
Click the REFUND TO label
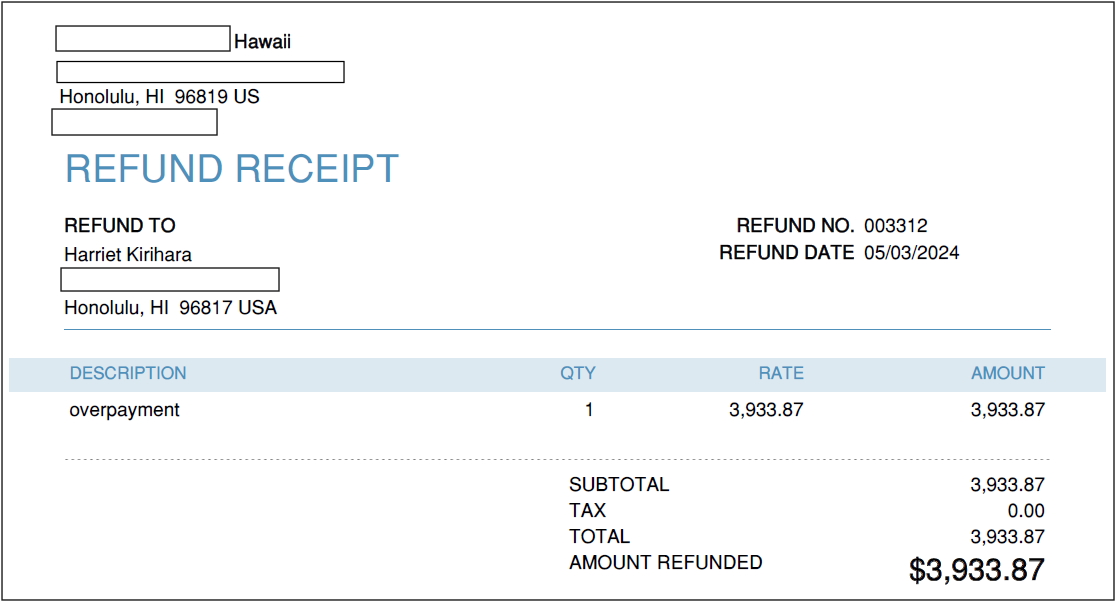click(120, 226)
